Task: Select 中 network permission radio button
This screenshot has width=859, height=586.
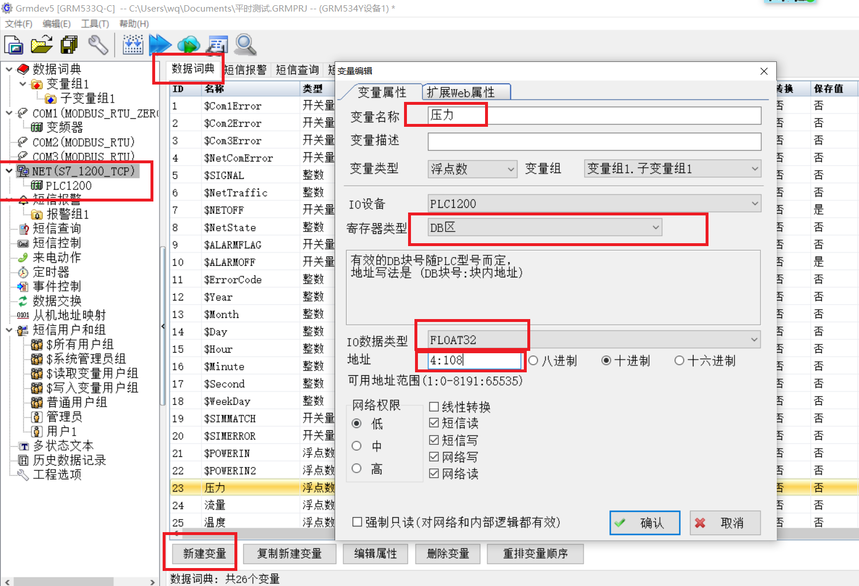Action: [357, 446]
